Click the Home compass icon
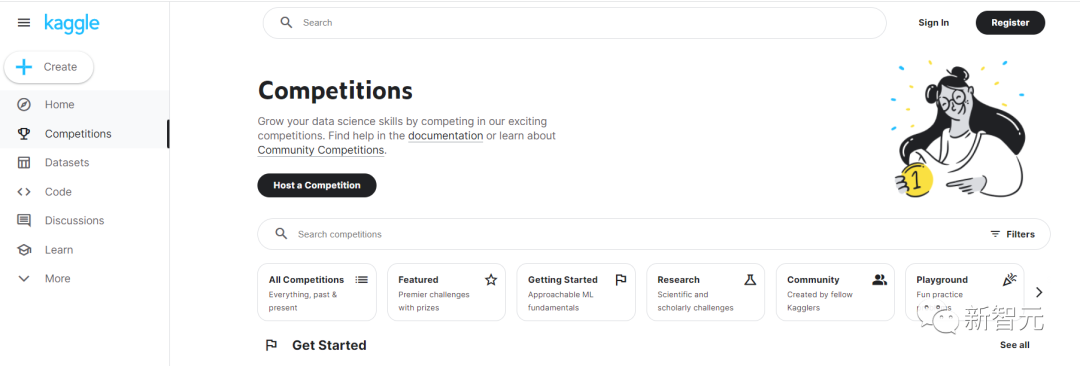 click(24, 105)
